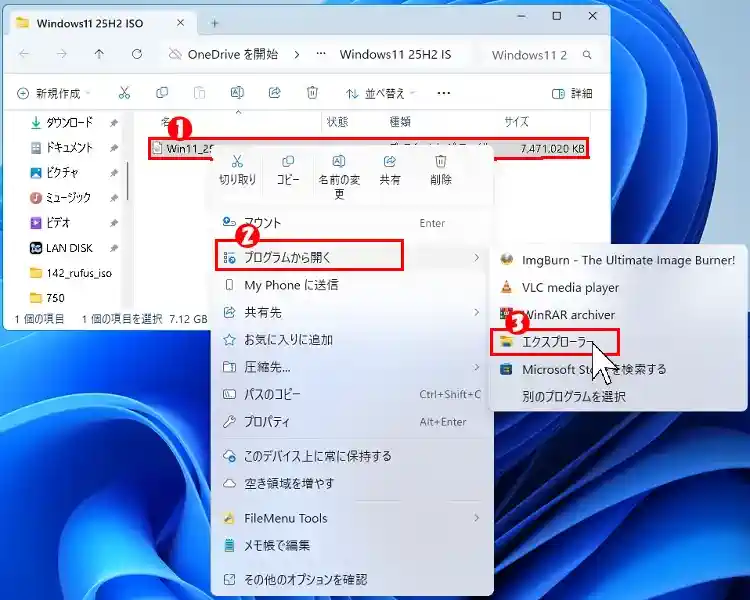Click the search magnifier icon
750x600 pixels.
(587, 55)
